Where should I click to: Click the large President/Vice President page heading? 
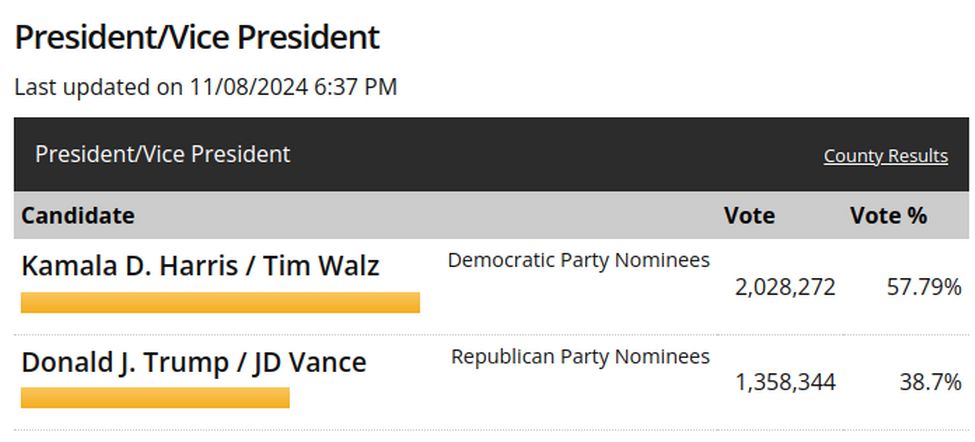tap(196, 37)
